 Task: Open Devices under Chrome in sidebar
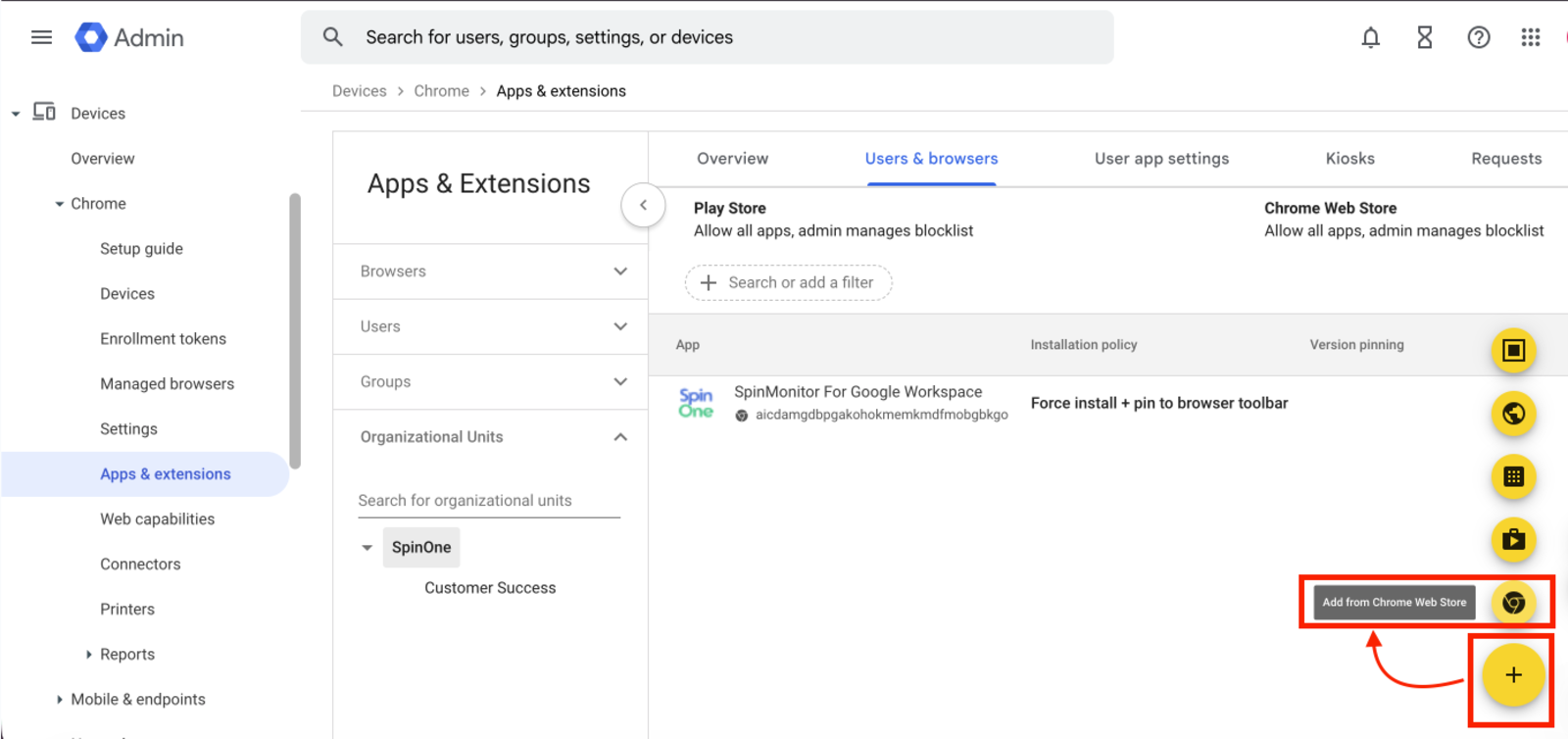coord(127,294)
